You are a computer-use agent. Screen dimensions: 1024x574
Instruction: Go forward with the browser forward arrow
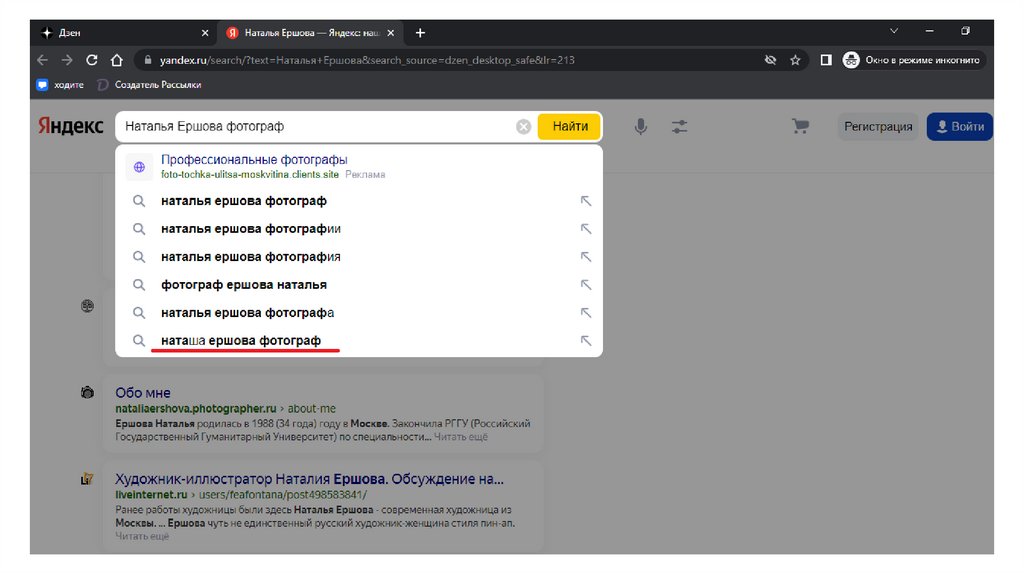(x=67, y=60)
